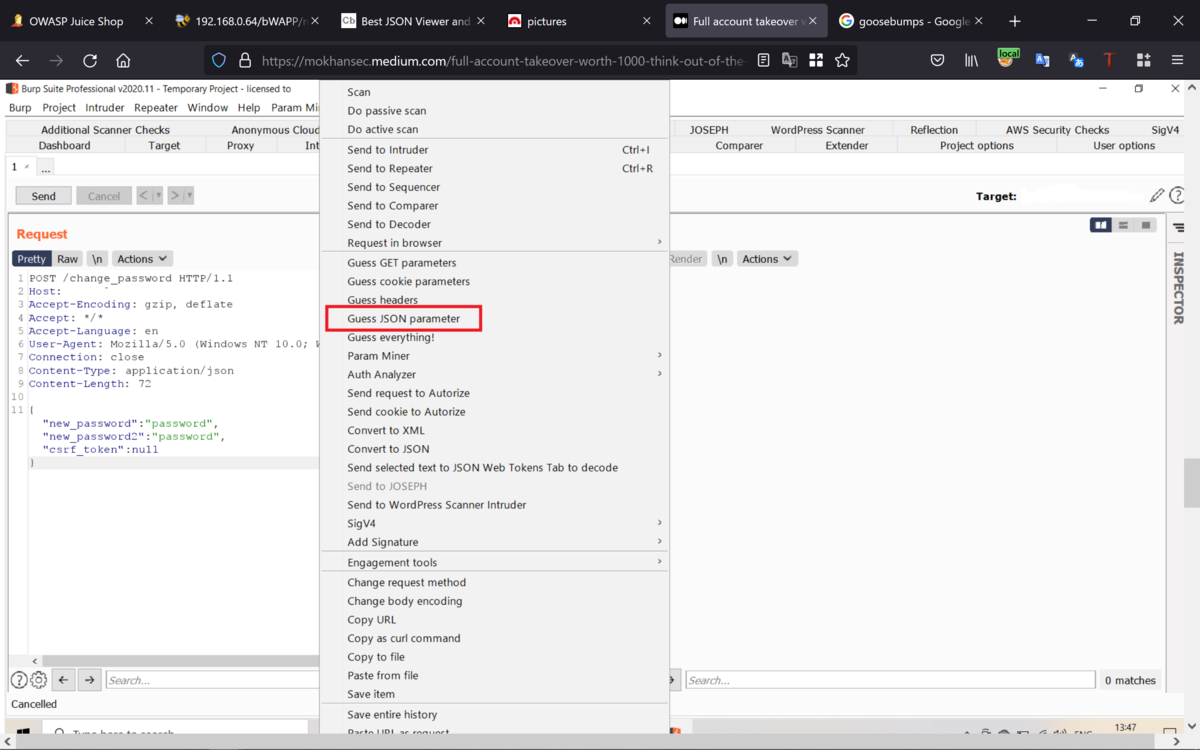This screenshot has width=1200, height=750.
Task: Open the Proxy tab in Burp
Action: [x=240, y=145]
